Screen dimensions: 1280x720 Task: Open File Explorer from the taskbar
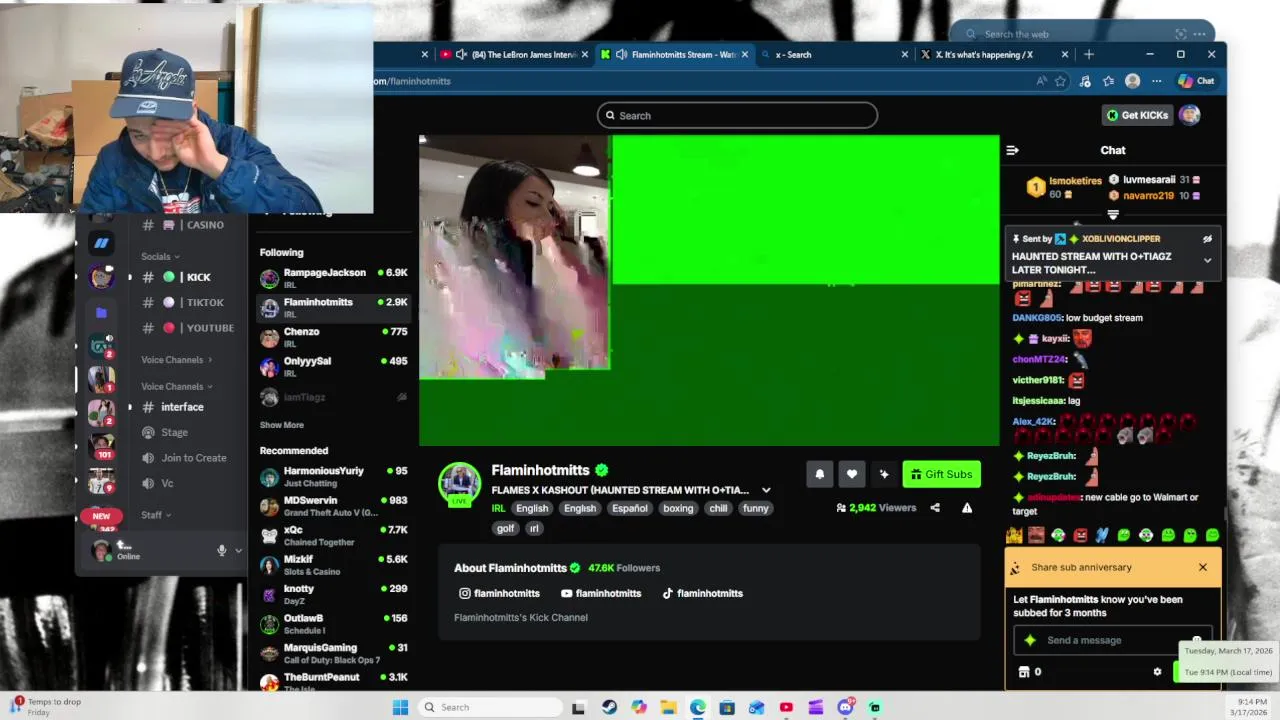tap(668, 707)
